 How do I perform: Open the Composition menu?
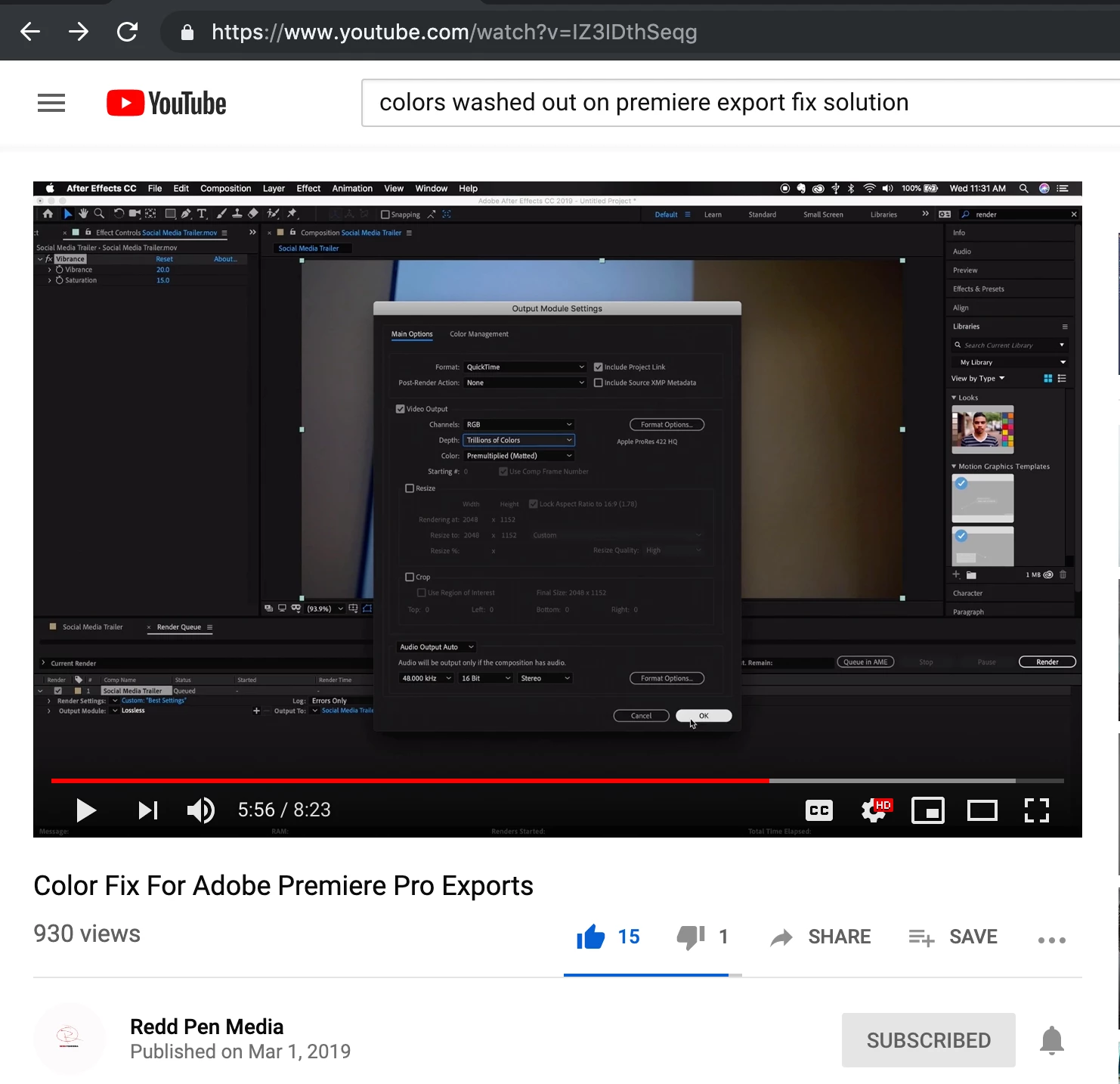(x=225, y=189)
